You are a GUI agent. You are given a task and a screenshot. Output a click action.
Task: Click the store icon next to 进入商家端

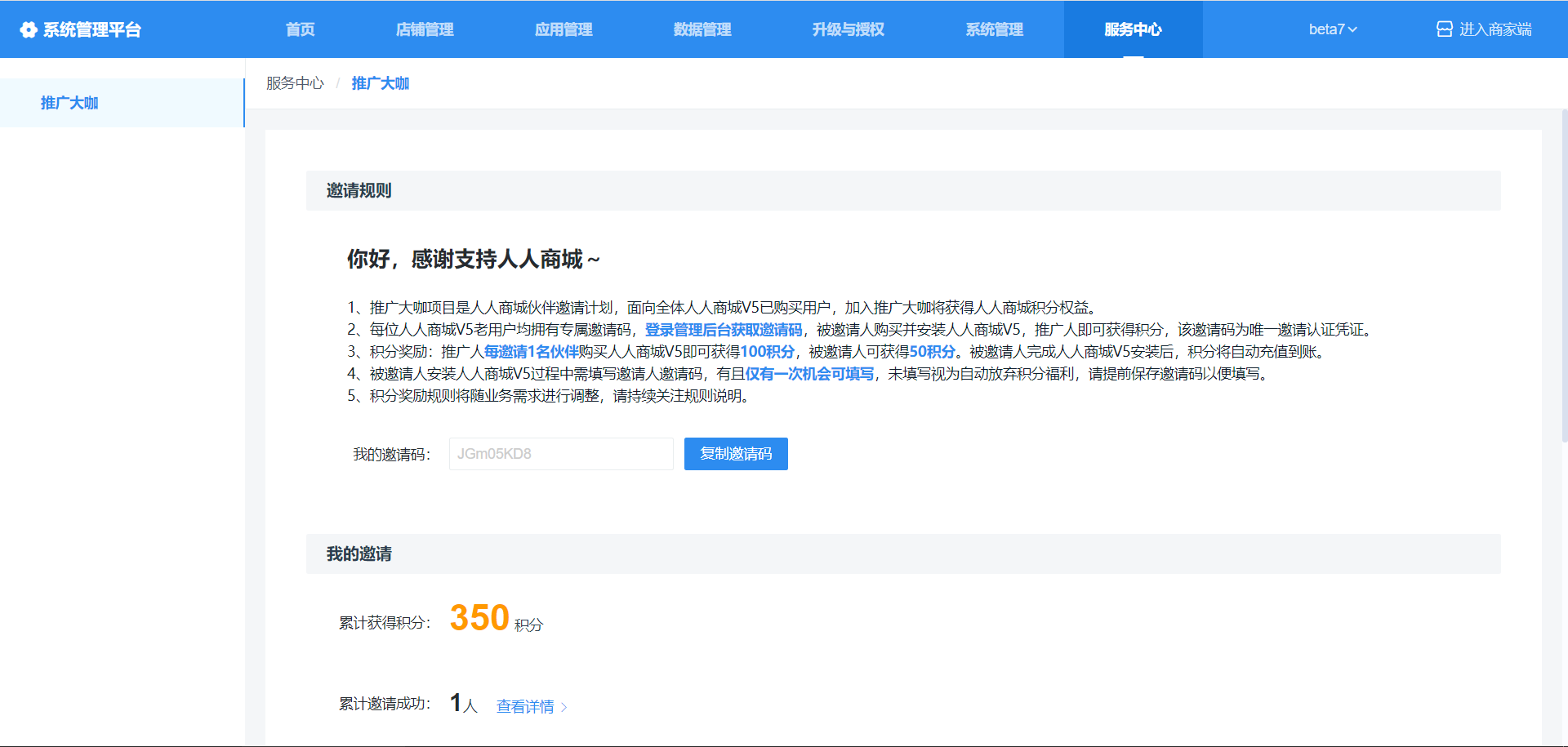pyautogui.click(x=1444, y=29)
